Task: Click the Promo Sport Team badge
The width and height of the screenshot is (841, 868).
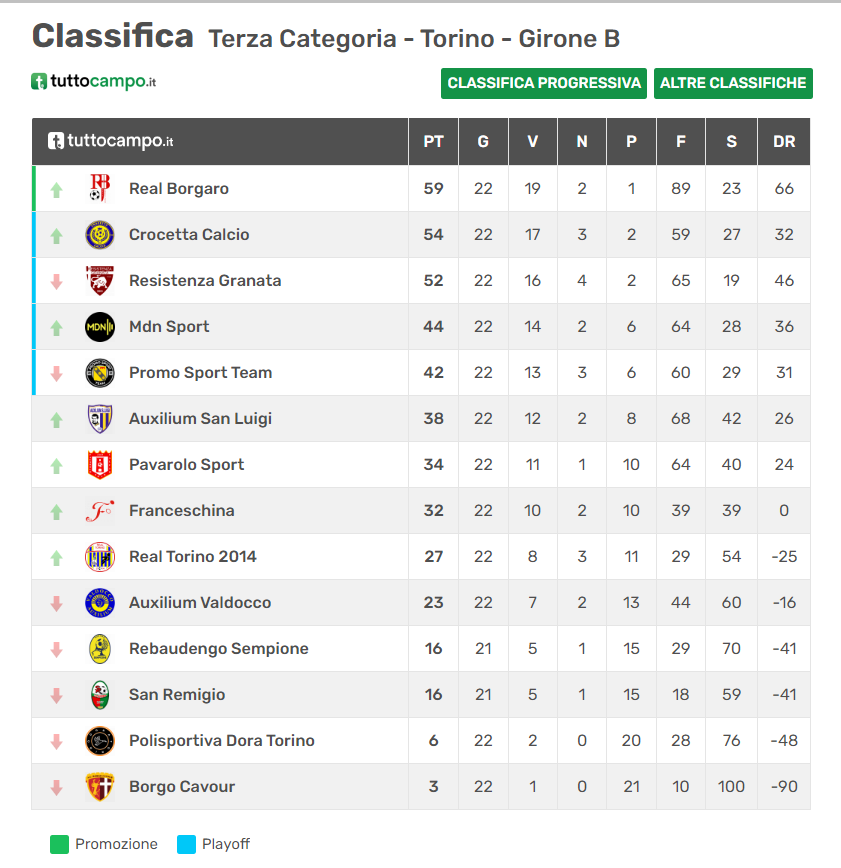Action: (100, 373)
